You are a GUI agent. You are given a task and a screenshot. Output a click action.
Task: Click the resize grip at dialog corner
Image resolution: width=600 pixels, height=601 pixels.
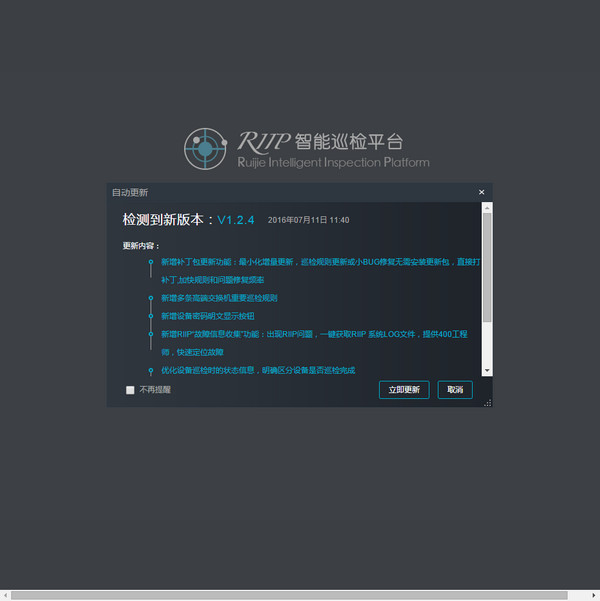tap(488, 402)
